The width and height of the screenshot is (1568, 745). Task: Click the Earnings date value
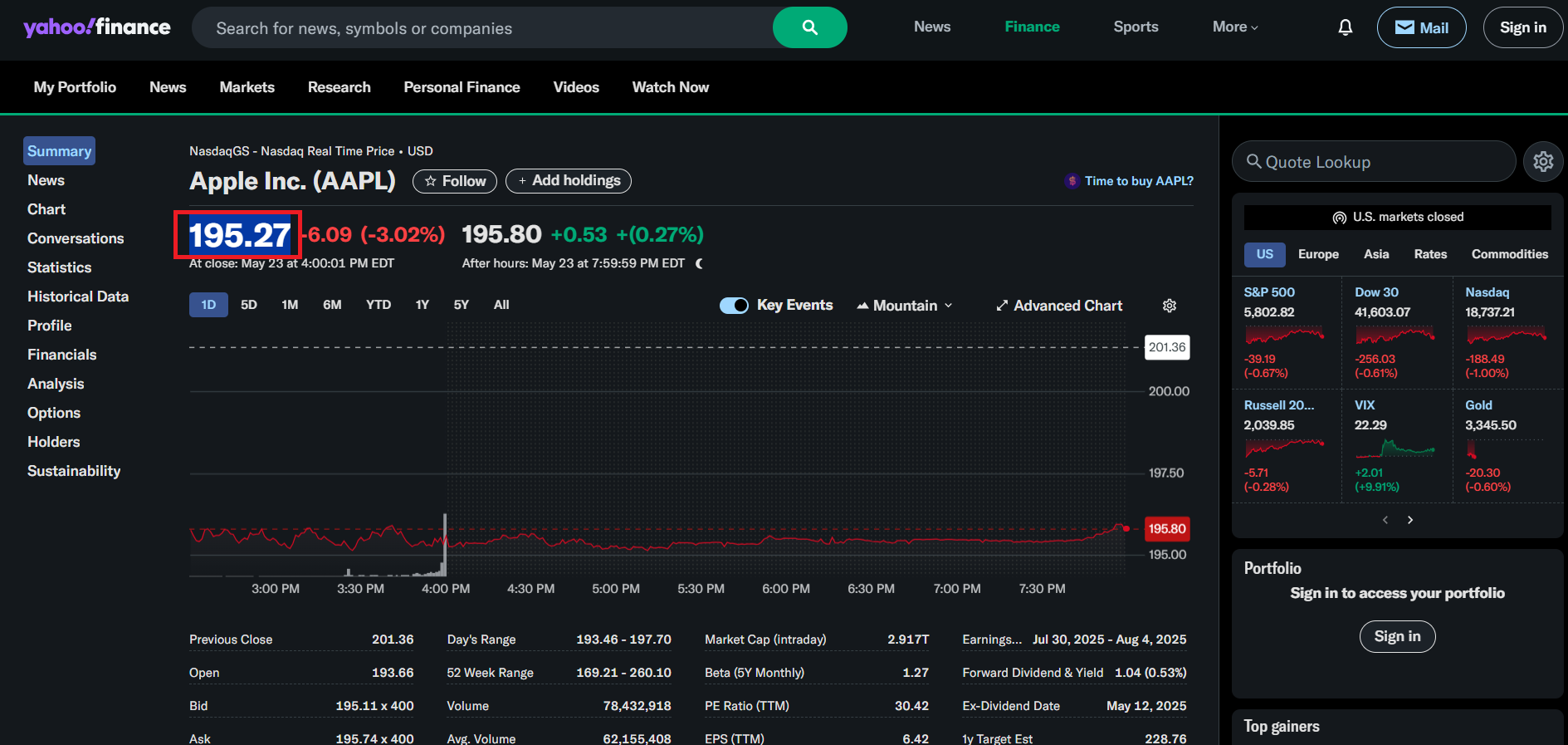point(1110,640)
